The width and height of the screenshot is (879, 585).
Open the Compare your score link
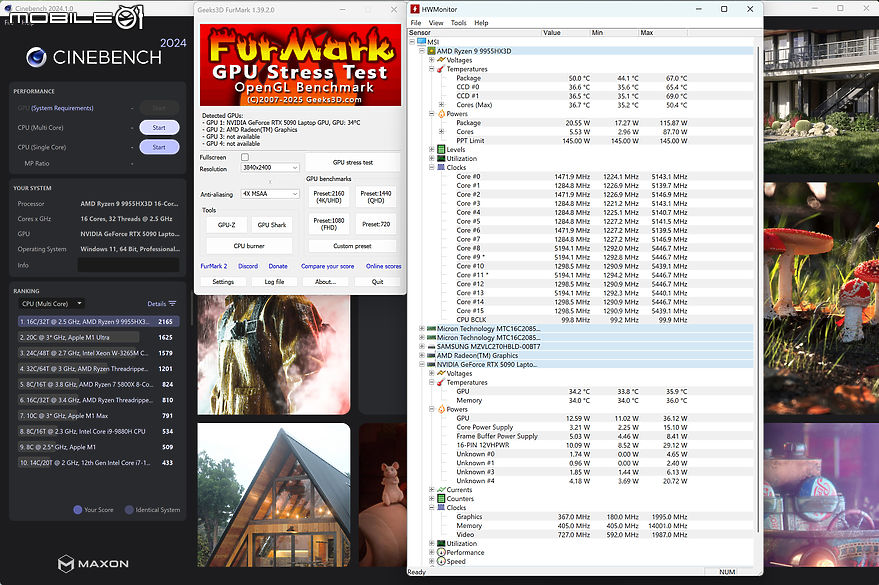[327, 266]
